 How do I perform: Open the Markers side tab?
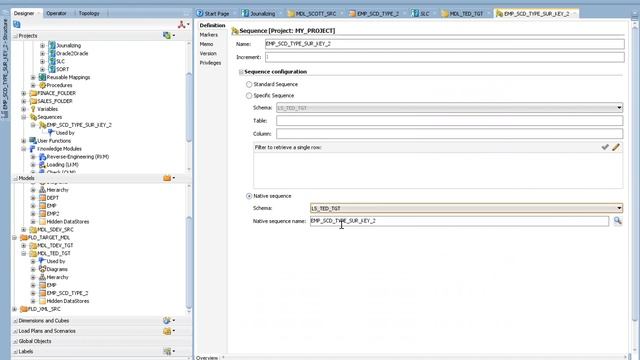(x=209, y=35)
